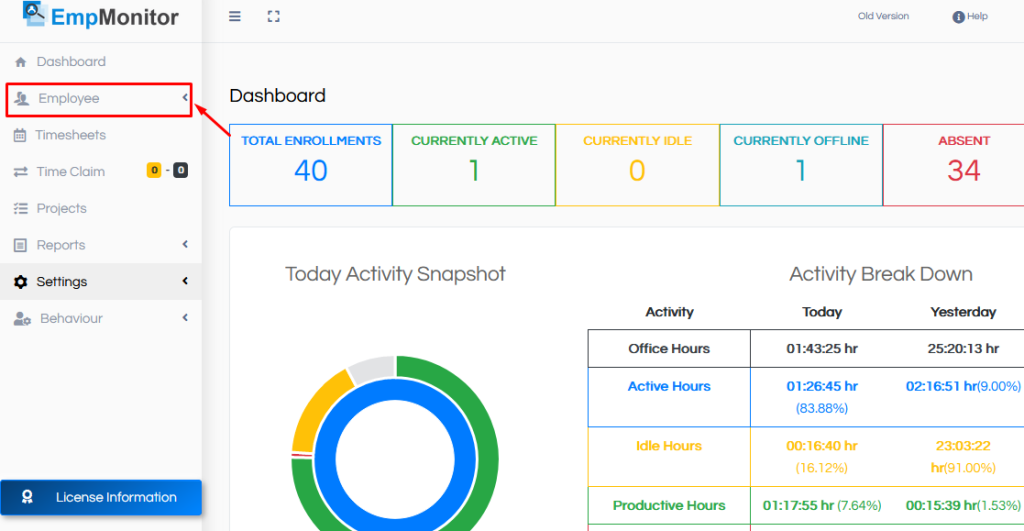Click the Yesterday column header
Image resolution: width=1024 pixels, height=531 pixels.
coord(963,312)
